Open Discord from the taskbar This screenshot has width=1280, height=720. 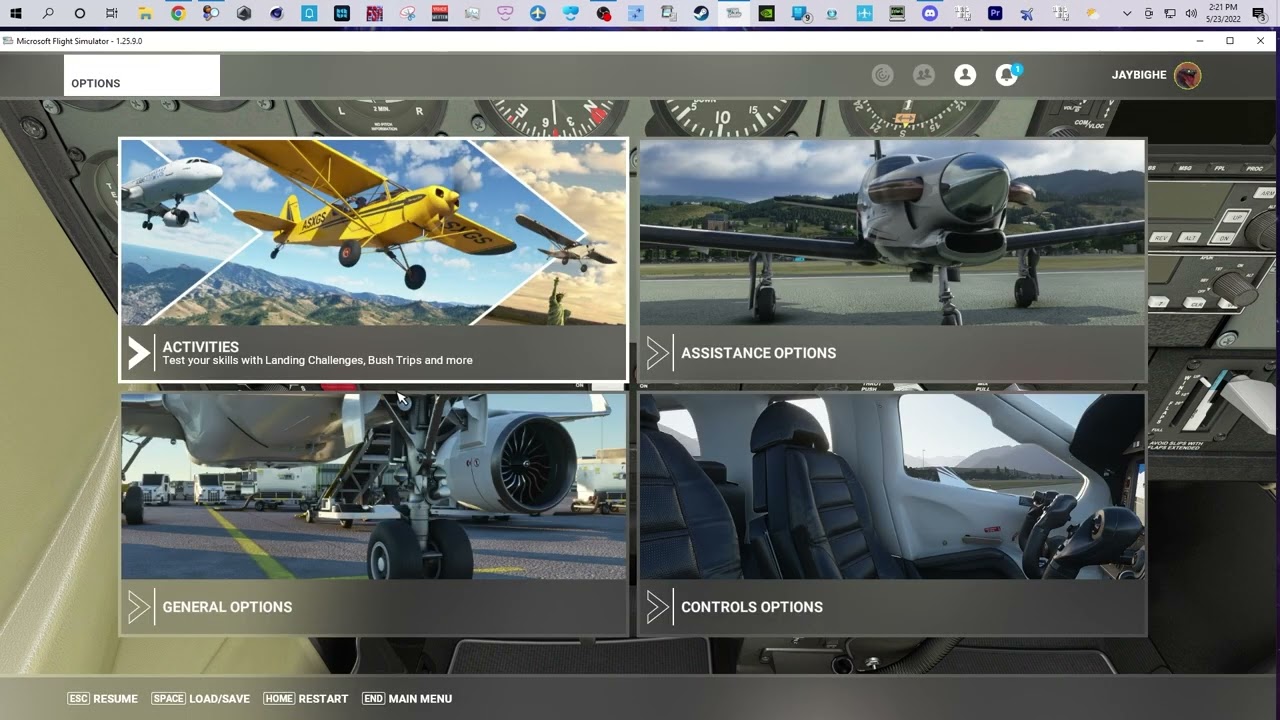tap(930, 14)
